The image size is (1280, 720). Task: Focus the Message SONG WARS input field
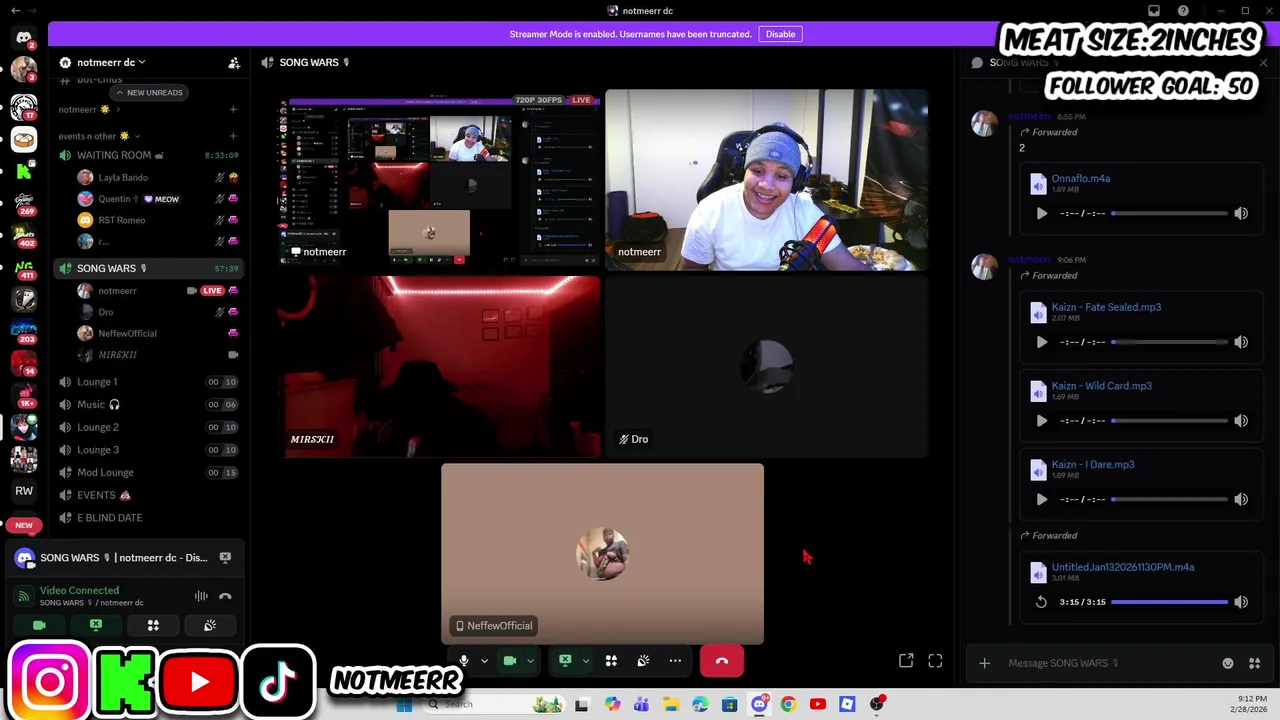pos(1110,663)
